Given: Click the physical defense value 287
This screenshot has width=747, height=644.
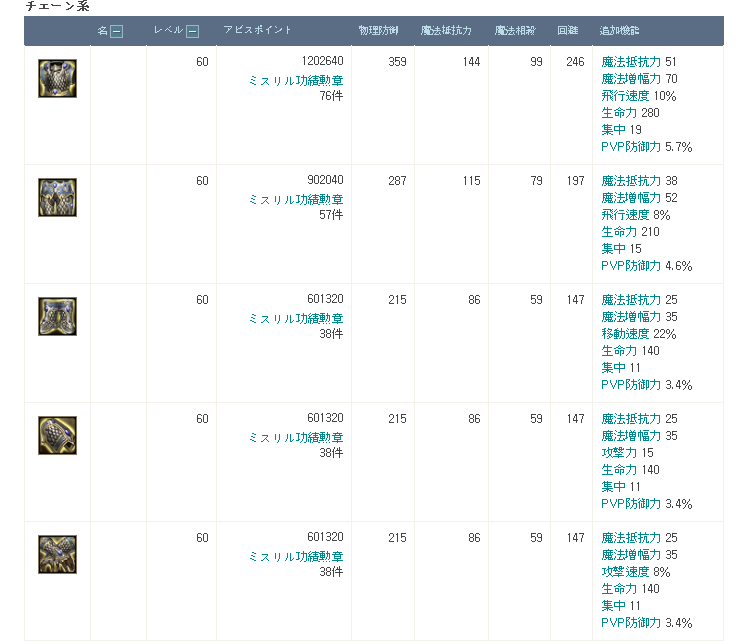Looking at the screenshot, I should click(x=397, y=181).
